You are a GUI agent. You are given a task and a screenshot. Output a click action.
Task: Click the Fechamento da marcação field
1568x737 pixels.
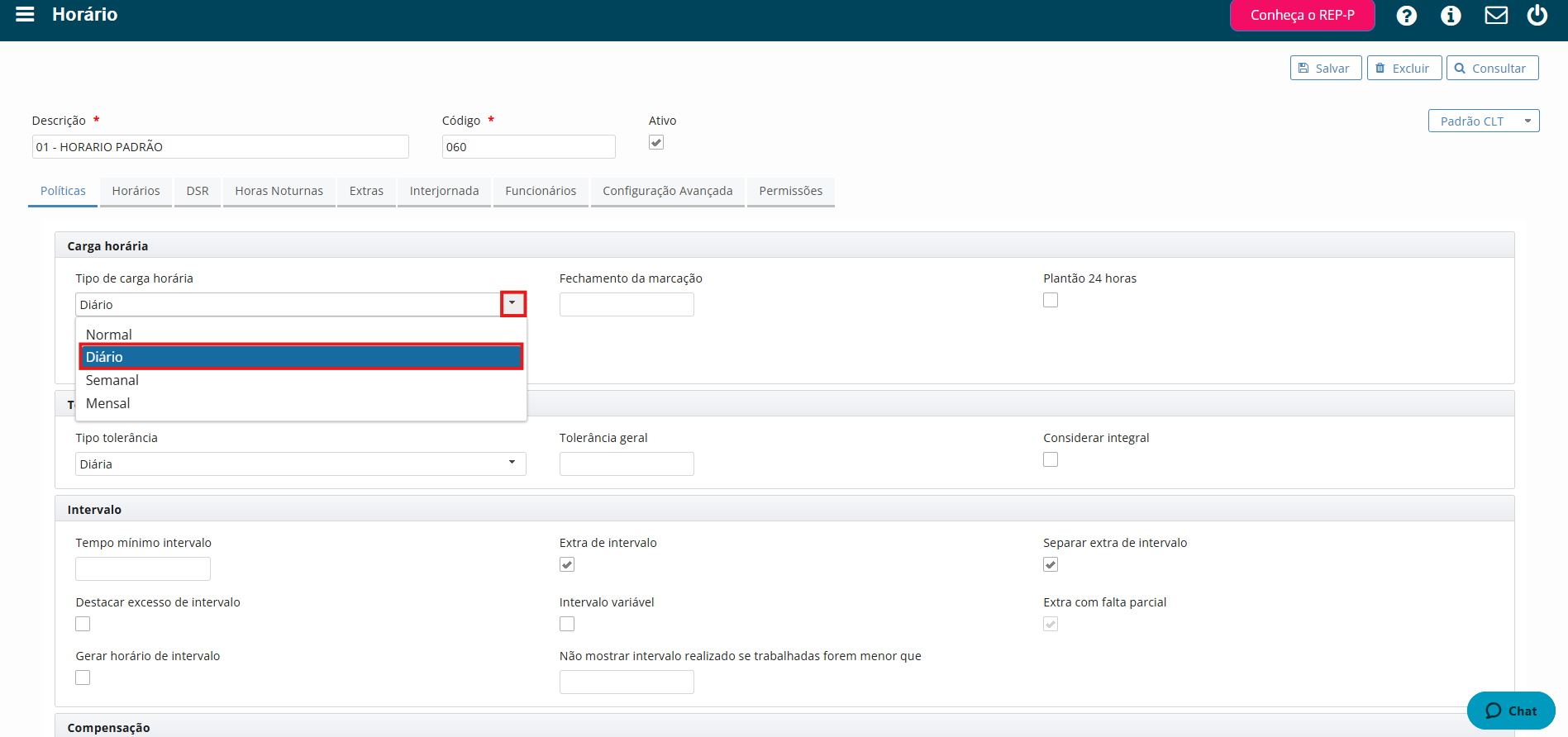(x=627, y=304)
